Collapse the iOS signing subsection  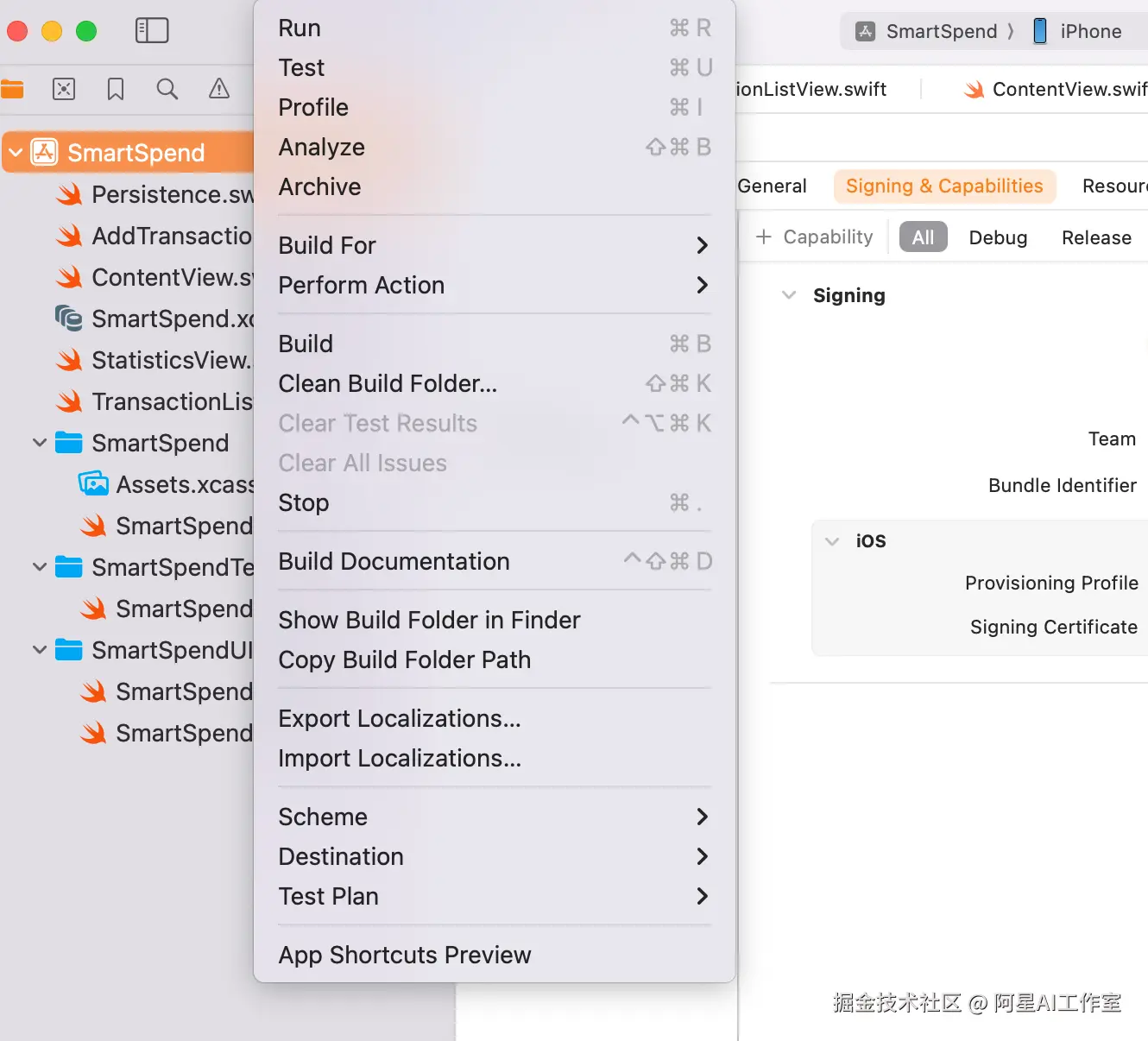pyautogui.click(x=832, y=541)
